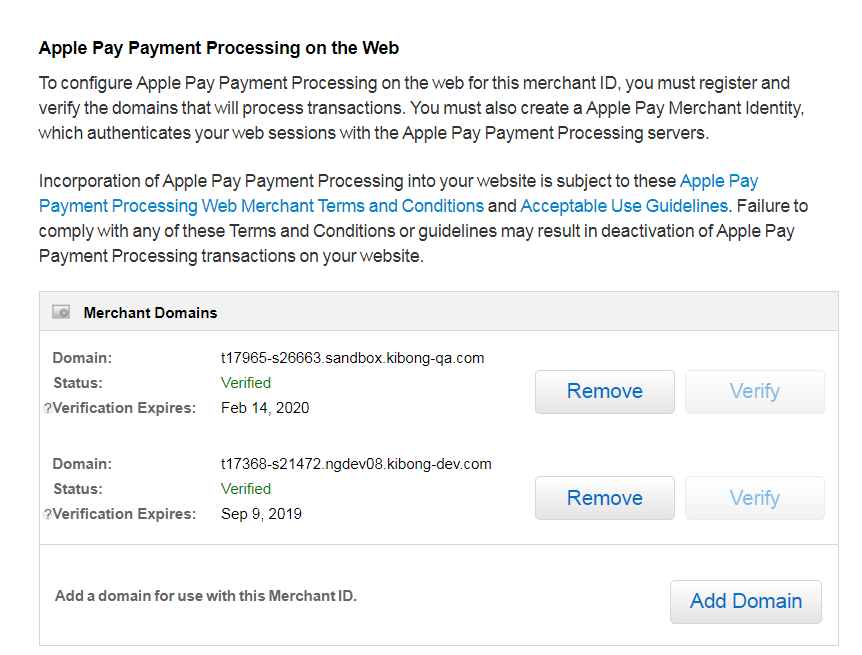Click the second Verified status label
Viewport: 862px width, 655px height.
(245, 488)
